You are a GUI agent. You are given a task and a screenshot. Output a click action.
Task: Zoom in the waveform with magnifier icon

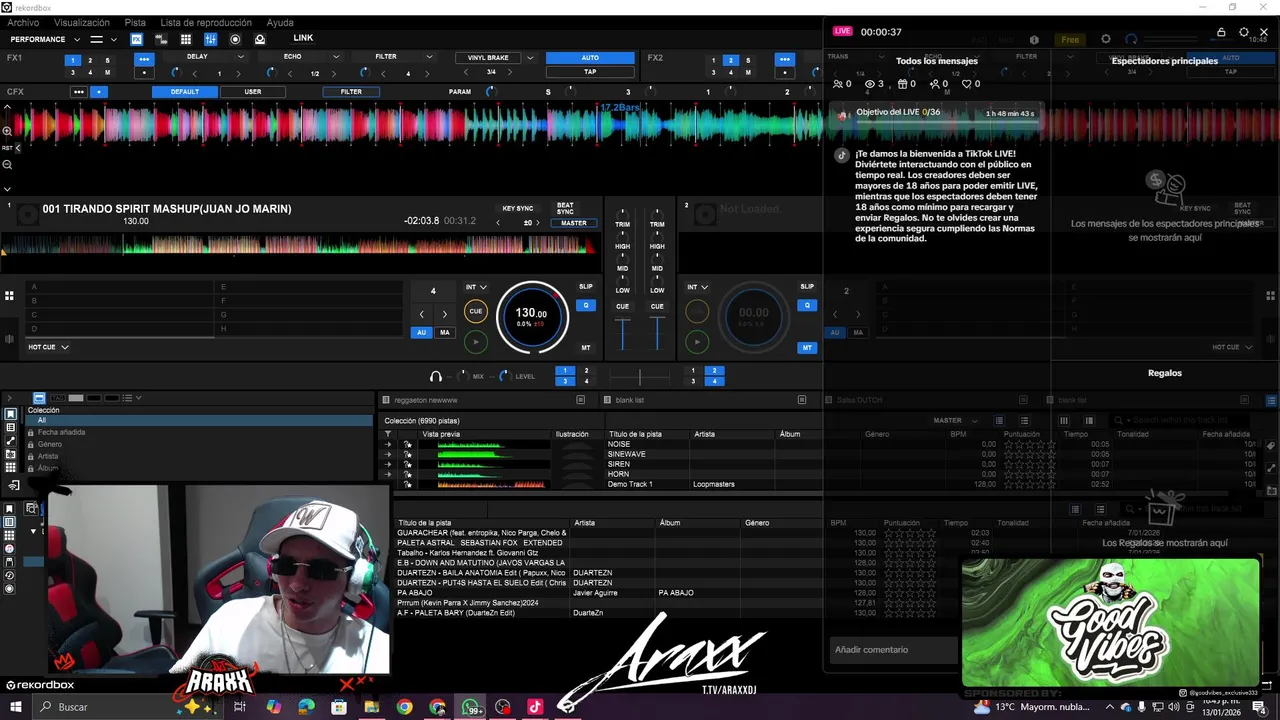tap(7, 131)
